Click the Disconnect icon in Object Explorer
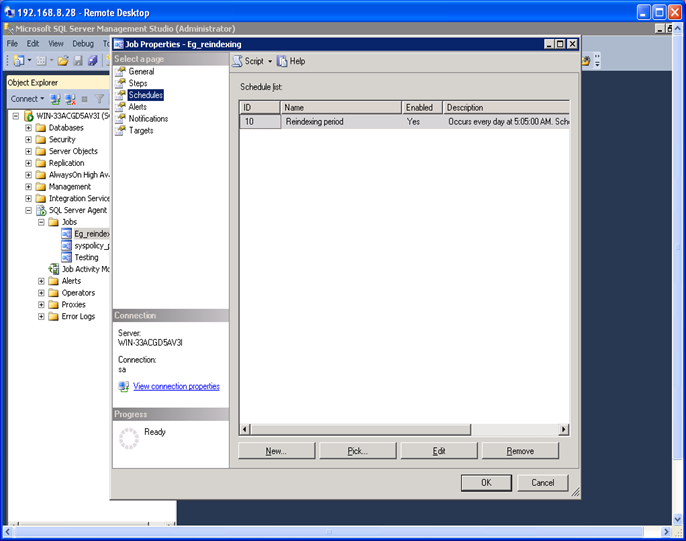Viewport: 686px width, 541px height. [x=70, y=99]
